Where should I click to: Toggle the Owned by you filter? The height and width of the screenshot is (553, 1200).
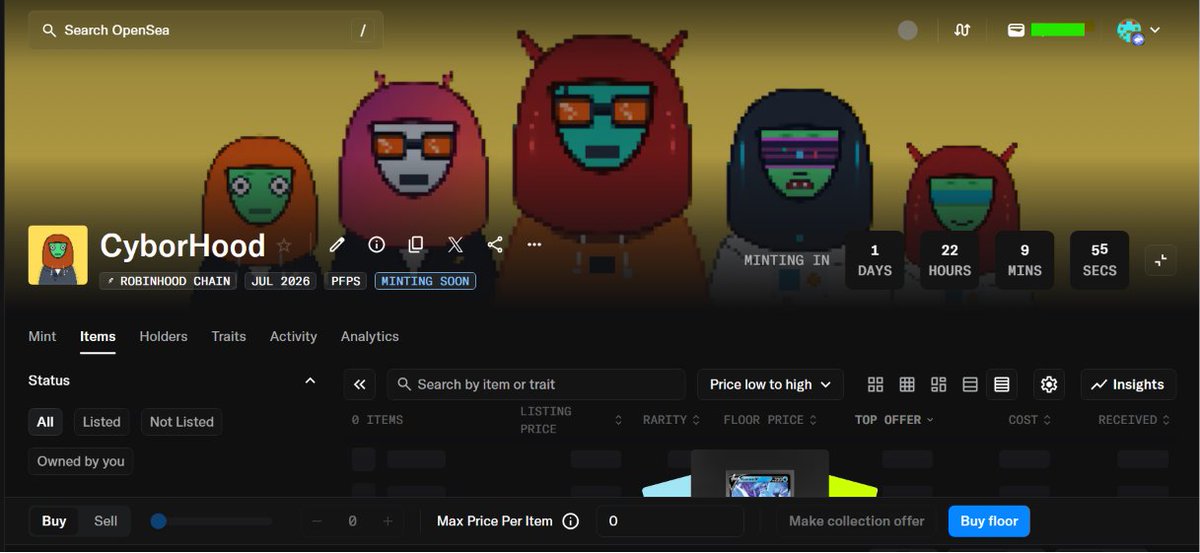81,461
